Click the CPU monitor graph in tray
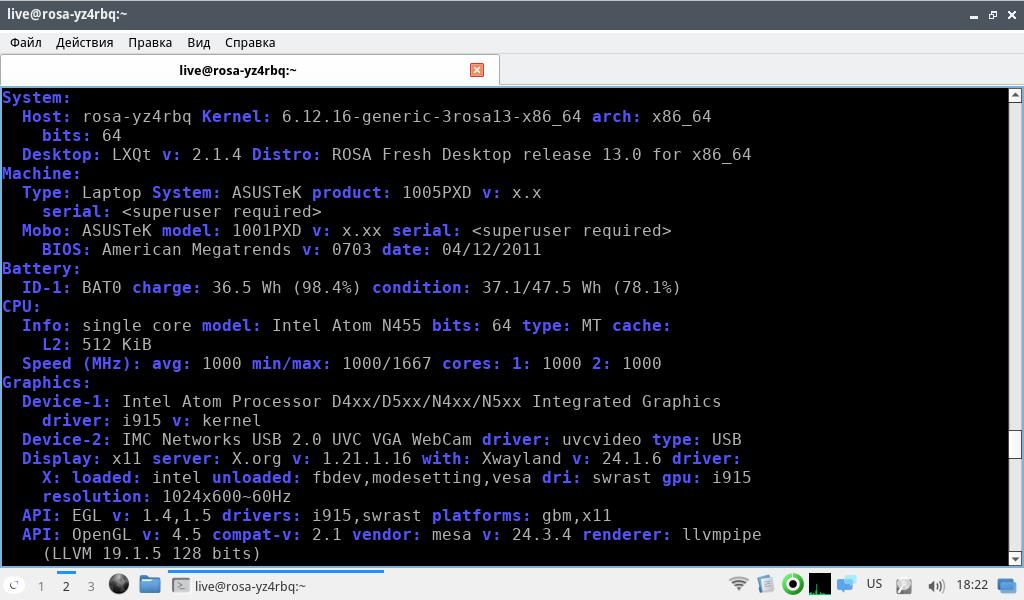 point(820,584)
